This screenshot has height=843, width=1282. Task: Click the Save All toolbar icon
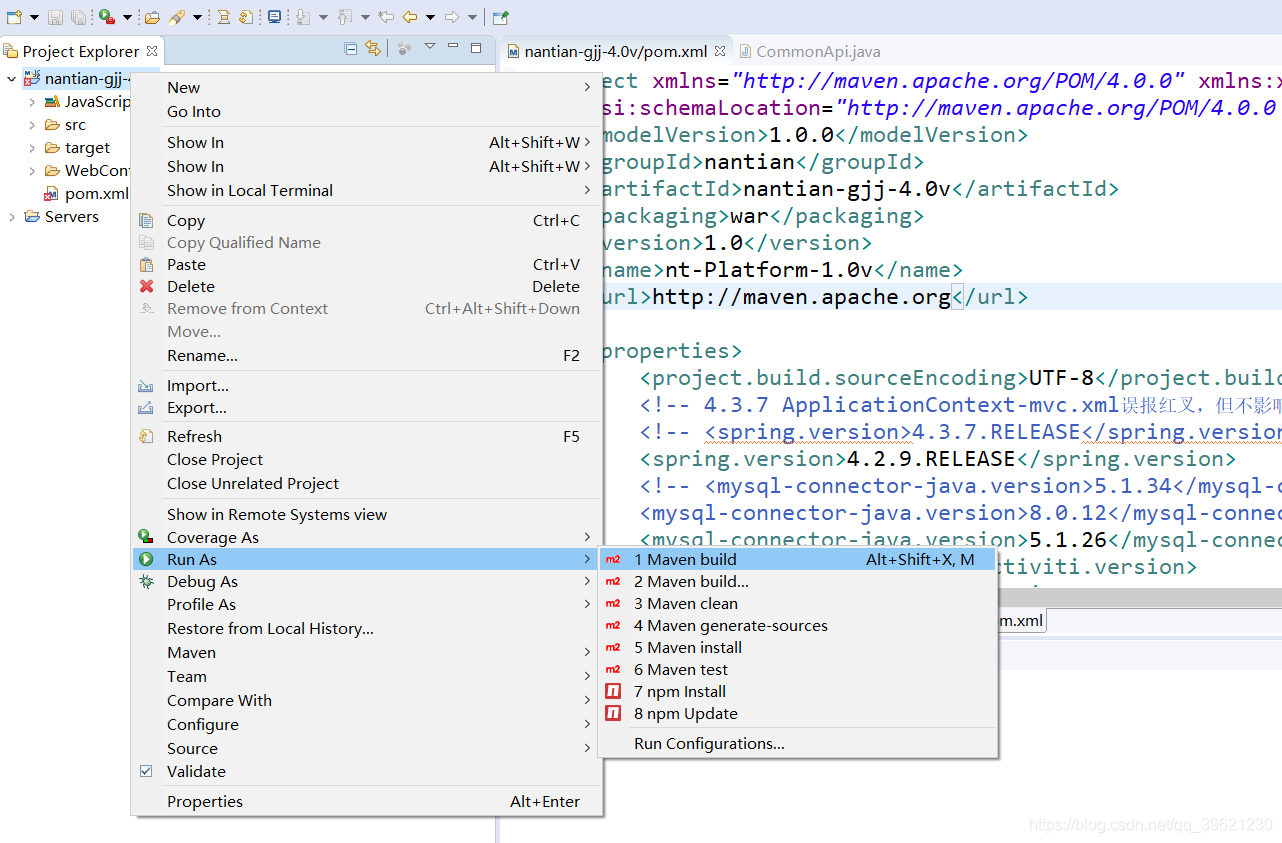[x=78, y=17]
